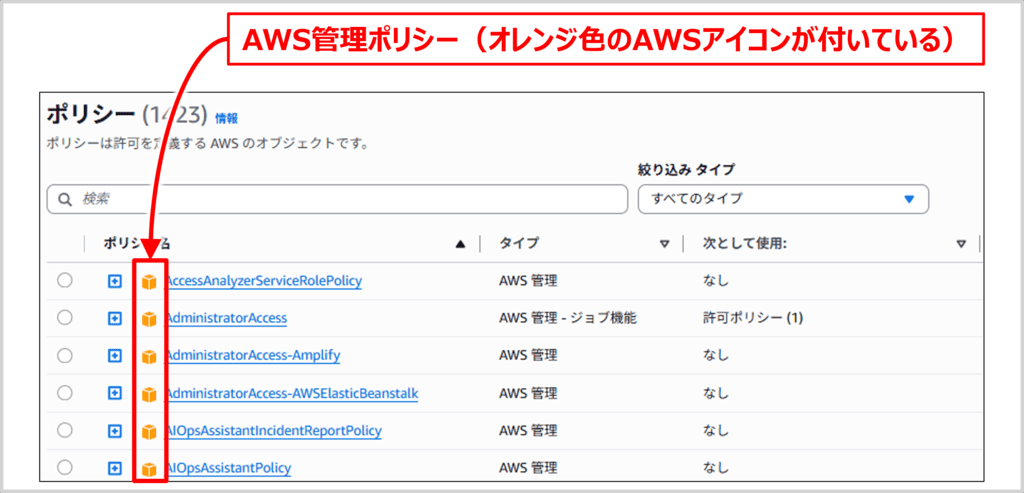Click the タイプ column header
The width and height of the screenshot is (1024, 493).
519,244
